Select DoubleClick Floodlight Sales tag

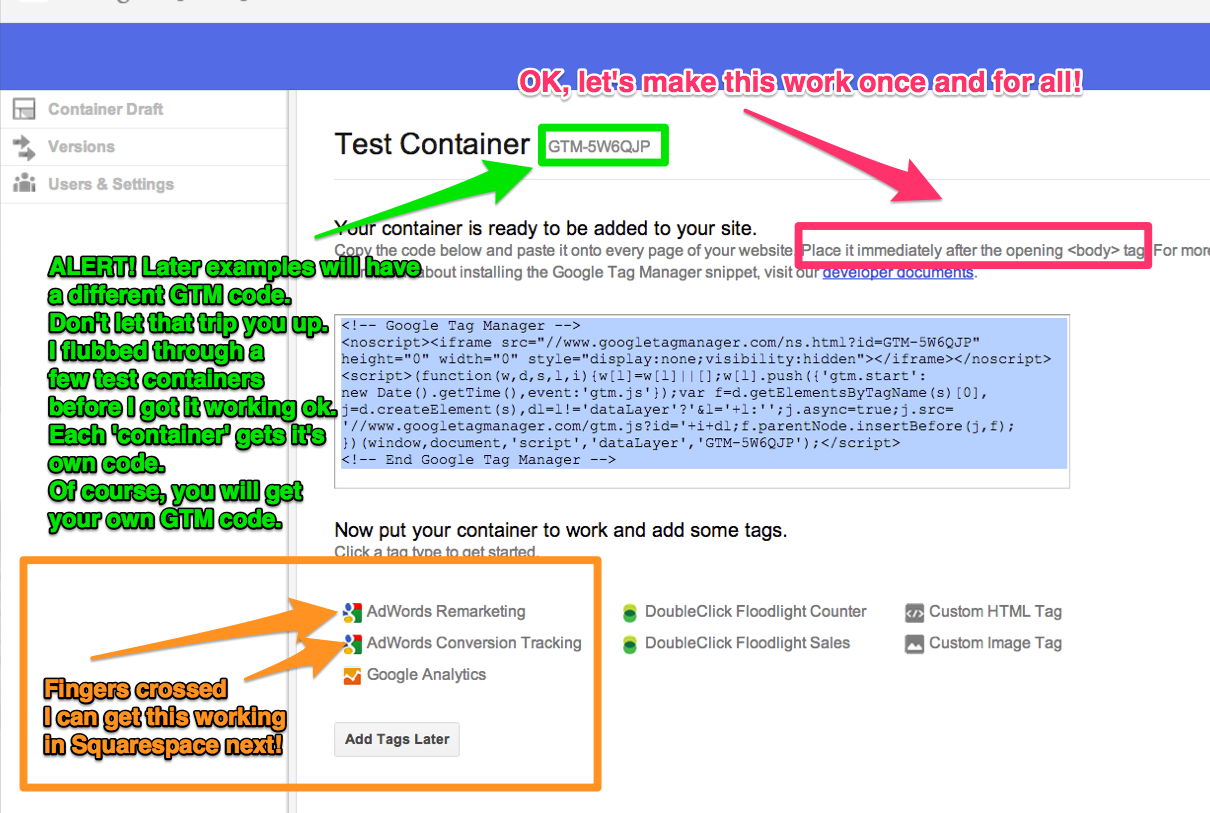tap(747, 643)
